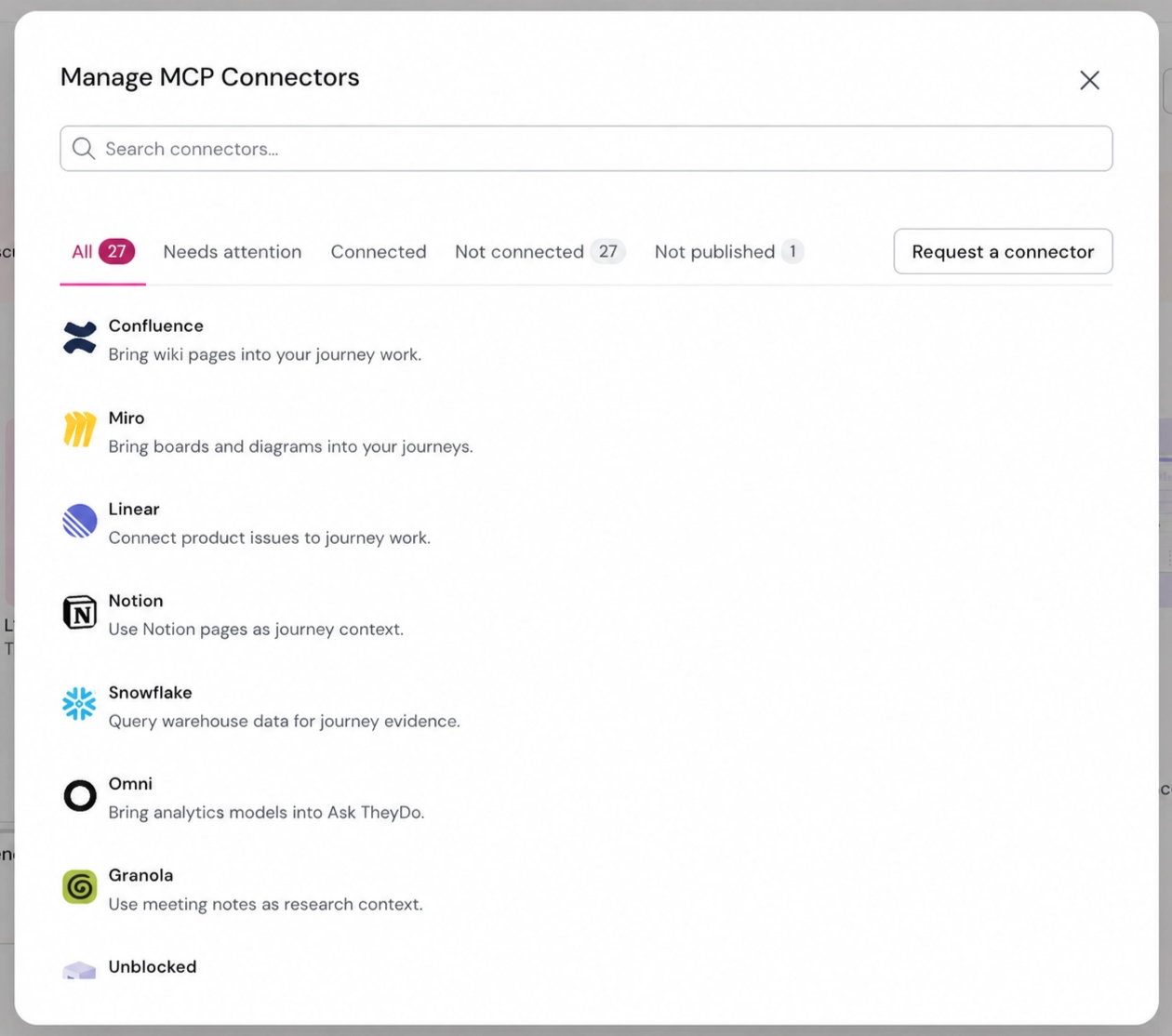Click 'Bring analytics models into Ask TheyDo.'
Viewport: 1172px width, 1036px height.
pos(267,813)
